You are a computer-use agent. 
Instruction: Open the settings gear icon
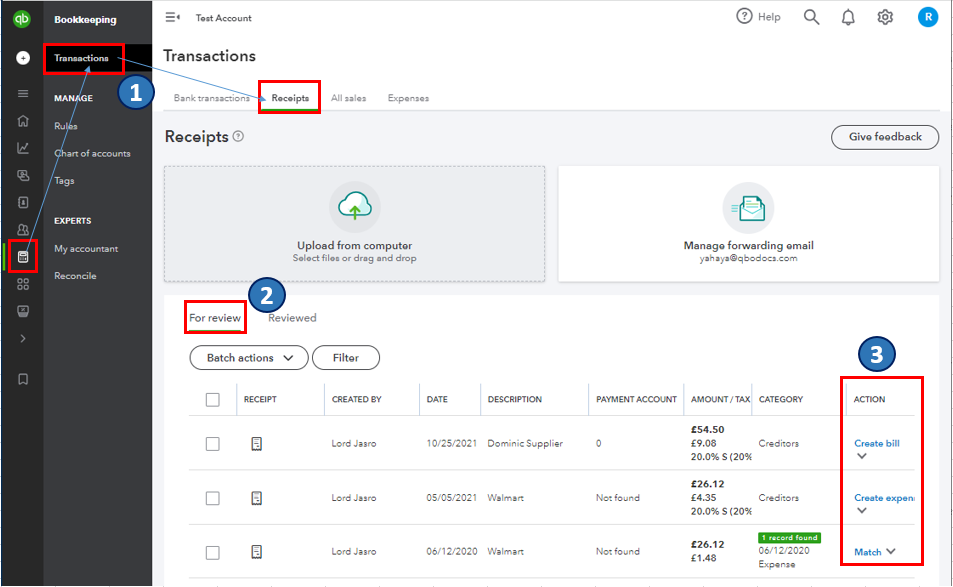885,17
